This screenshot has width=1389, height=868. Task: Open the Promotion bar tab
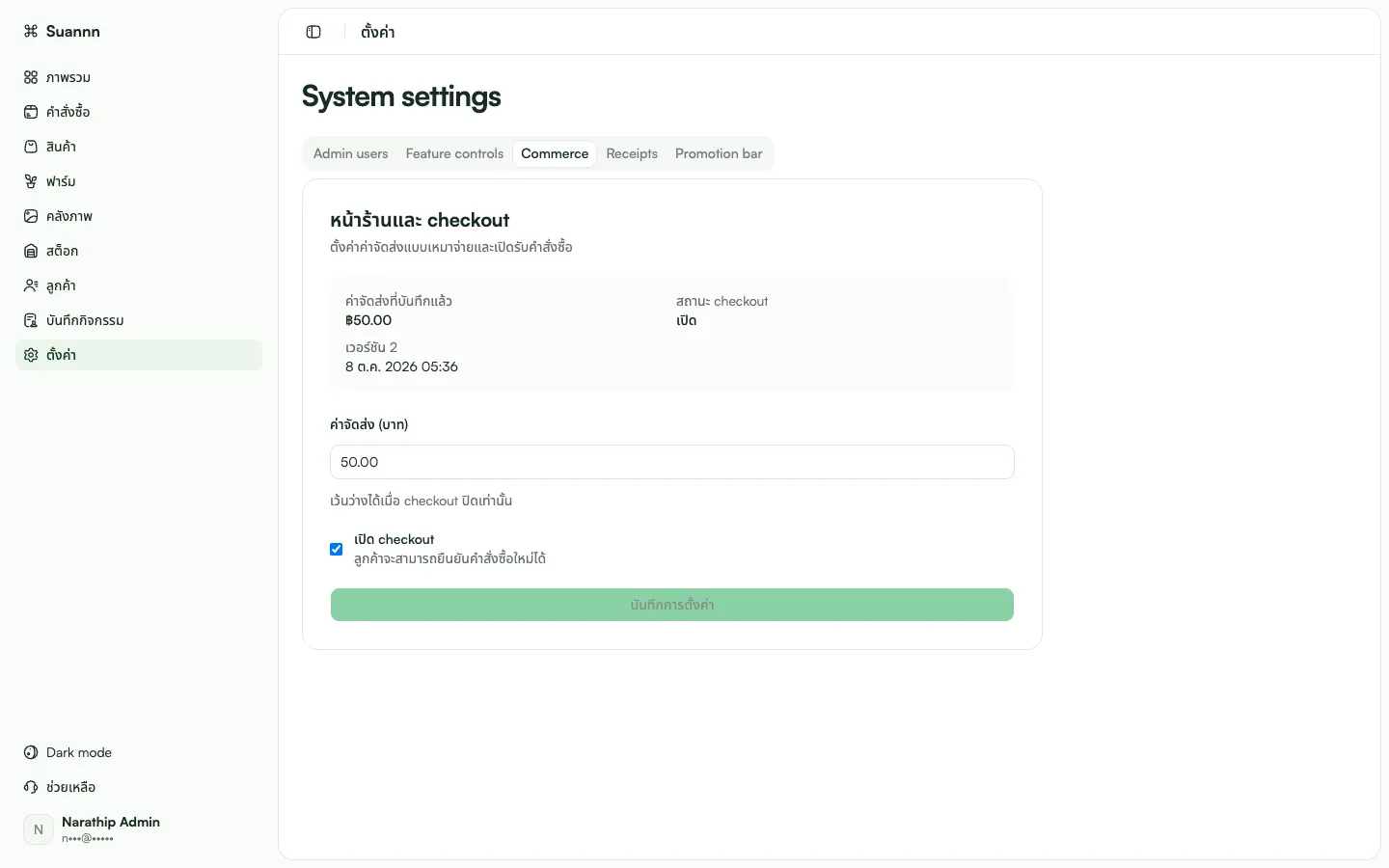click(x=719, y=153)
